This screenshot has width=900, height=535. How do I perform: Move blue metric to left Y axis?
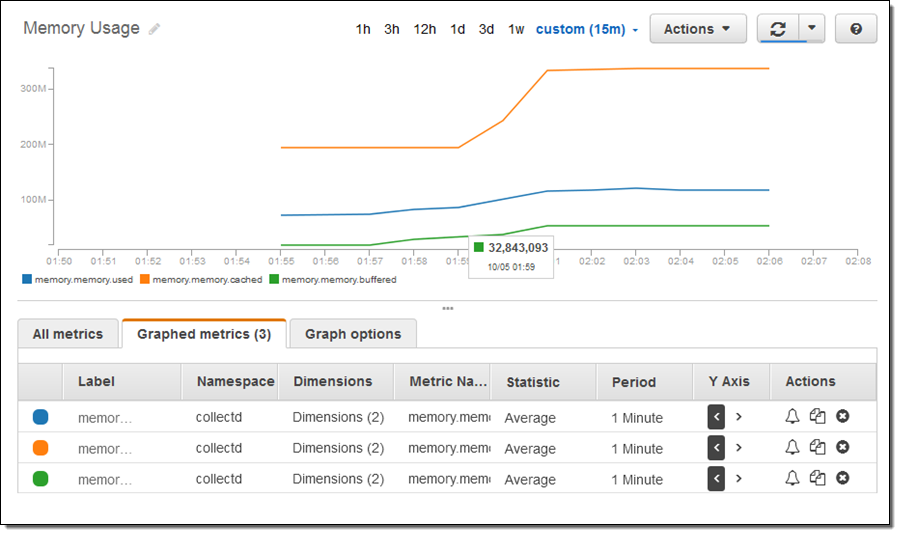pos(716,417)
